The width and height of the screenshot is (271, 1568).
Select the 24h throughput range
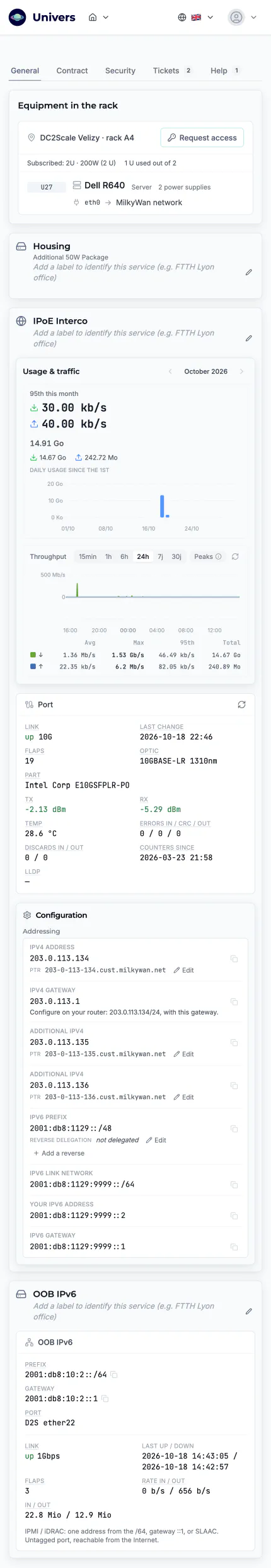143,556
